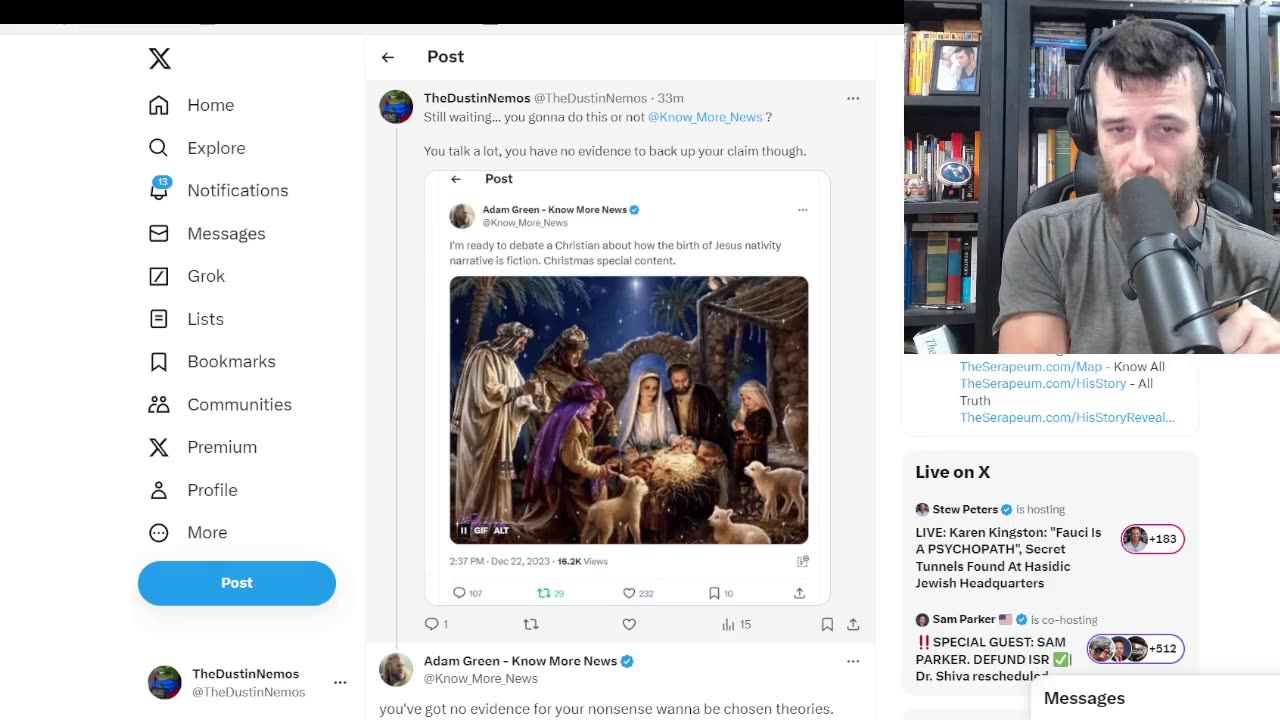
Task: Open Messages in the sidebar
Action: pos(207,233)
